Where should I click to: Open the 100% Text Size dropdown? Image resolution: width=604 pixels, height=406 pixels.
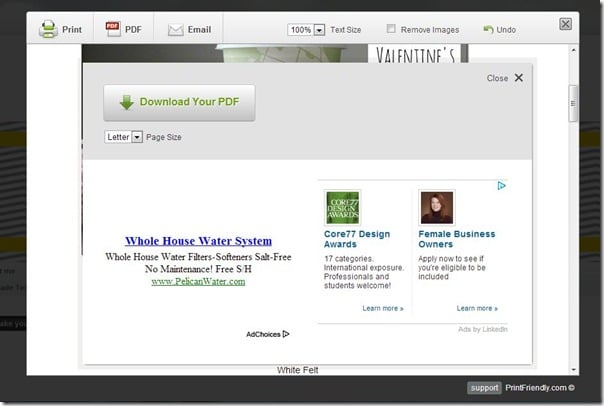[306, 30]
